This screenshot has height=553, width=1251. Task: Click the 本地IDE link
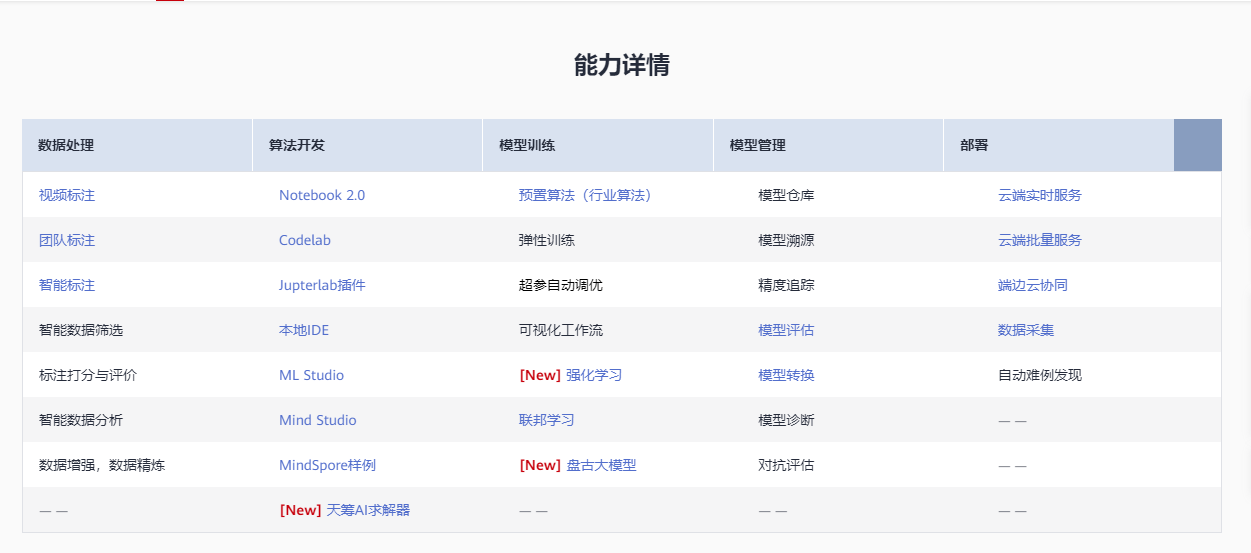[x=304, y=330]
